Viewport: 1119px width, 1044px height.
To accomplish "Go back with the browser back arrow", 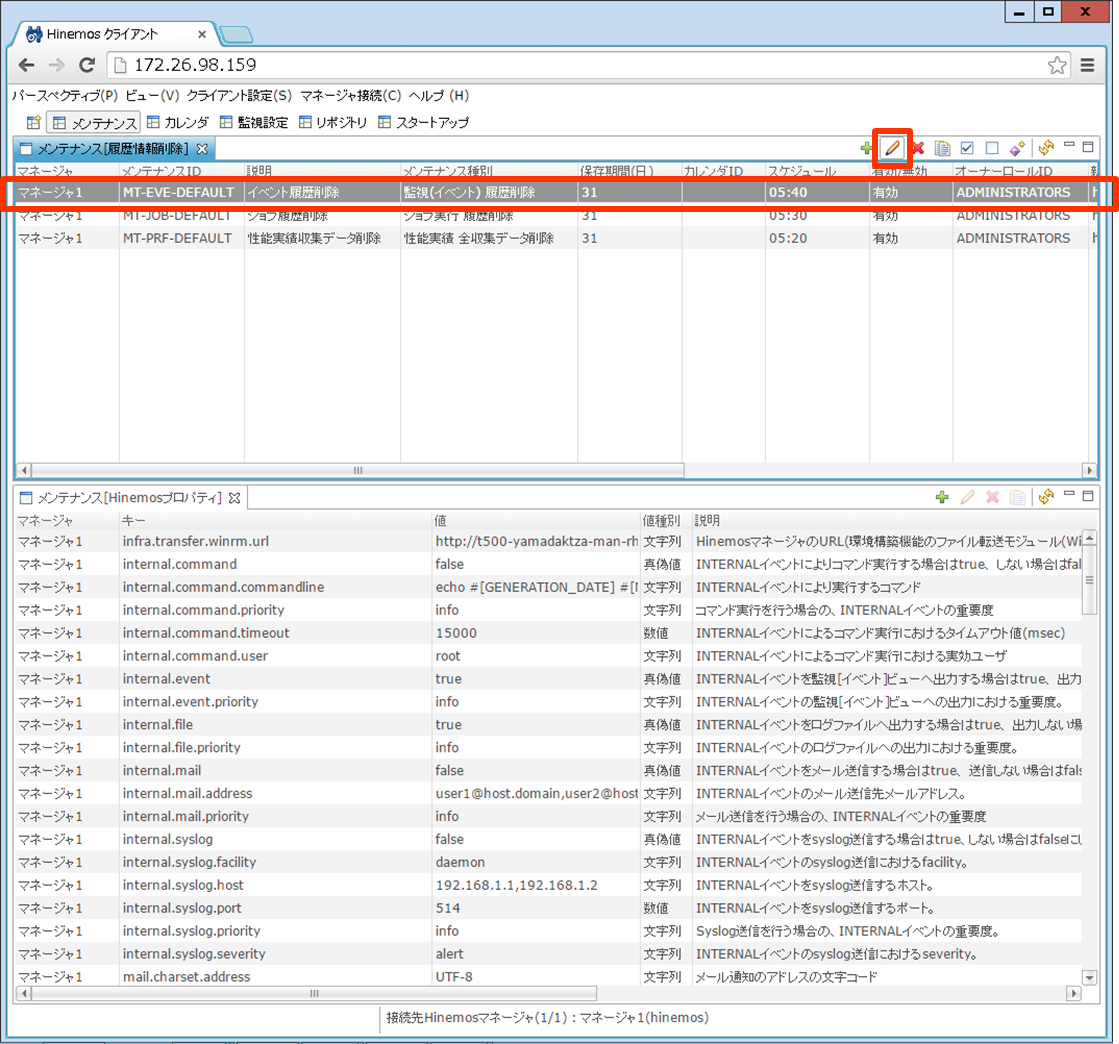I will click(26, 65).
